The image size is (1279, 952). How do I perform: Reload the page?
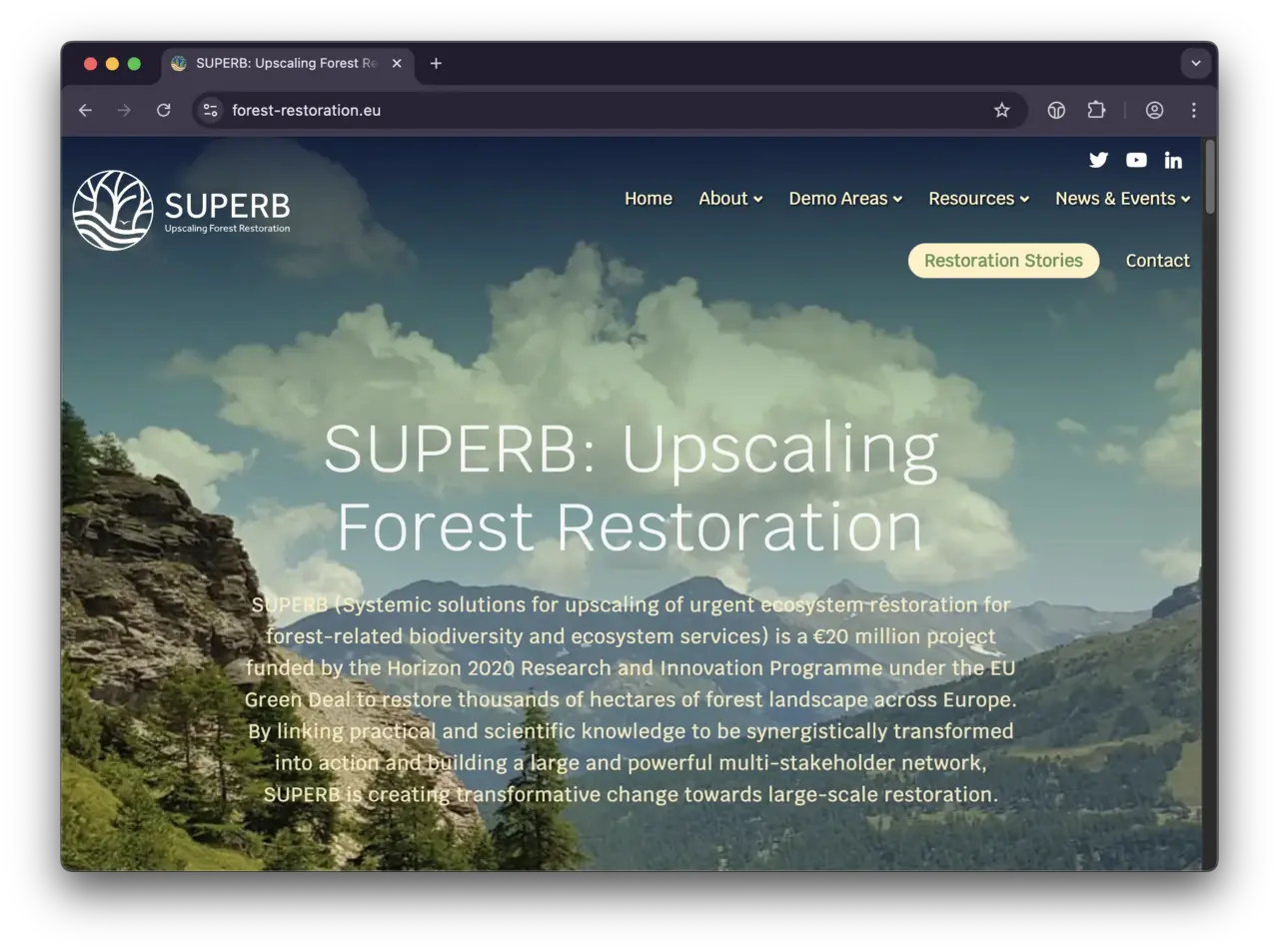[x=164, y=111]
